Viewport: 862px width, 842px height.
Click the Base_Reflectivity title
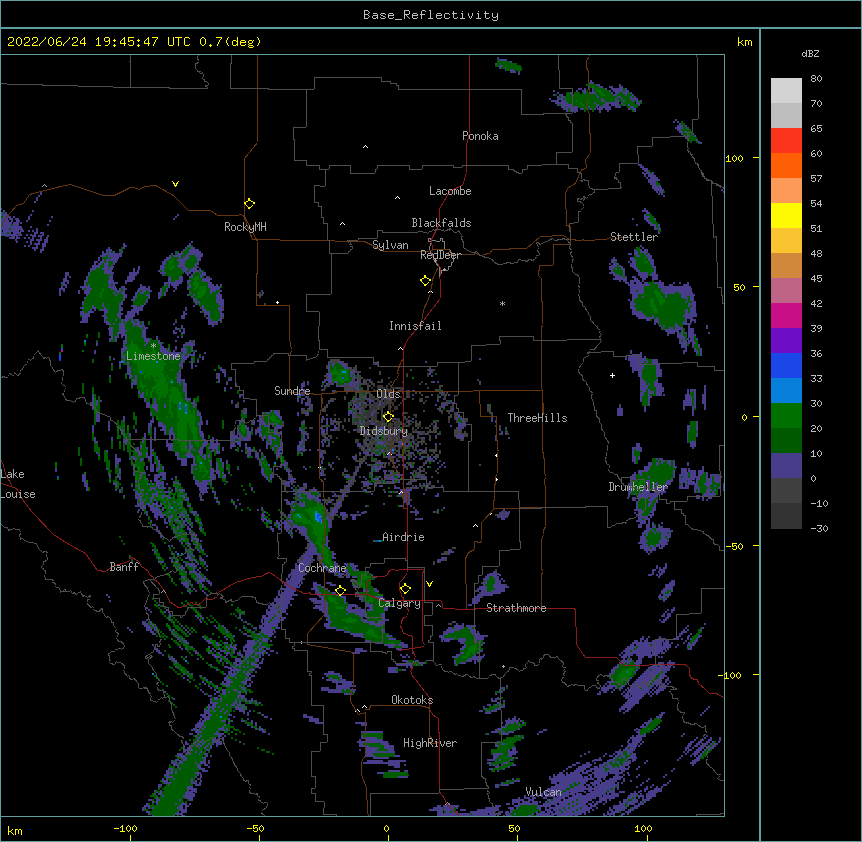click(x=431, y=15)
